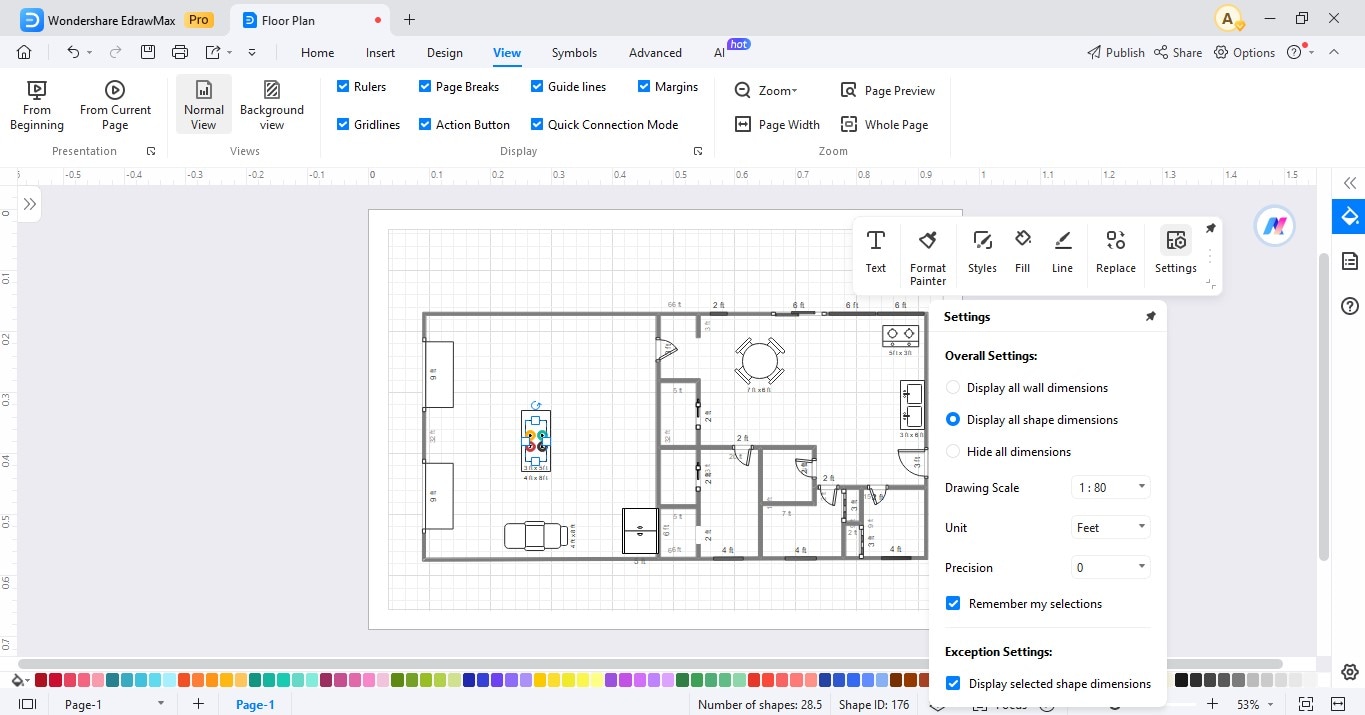Switch to Normal View
1365x715 pixels.
click(203, 106)
